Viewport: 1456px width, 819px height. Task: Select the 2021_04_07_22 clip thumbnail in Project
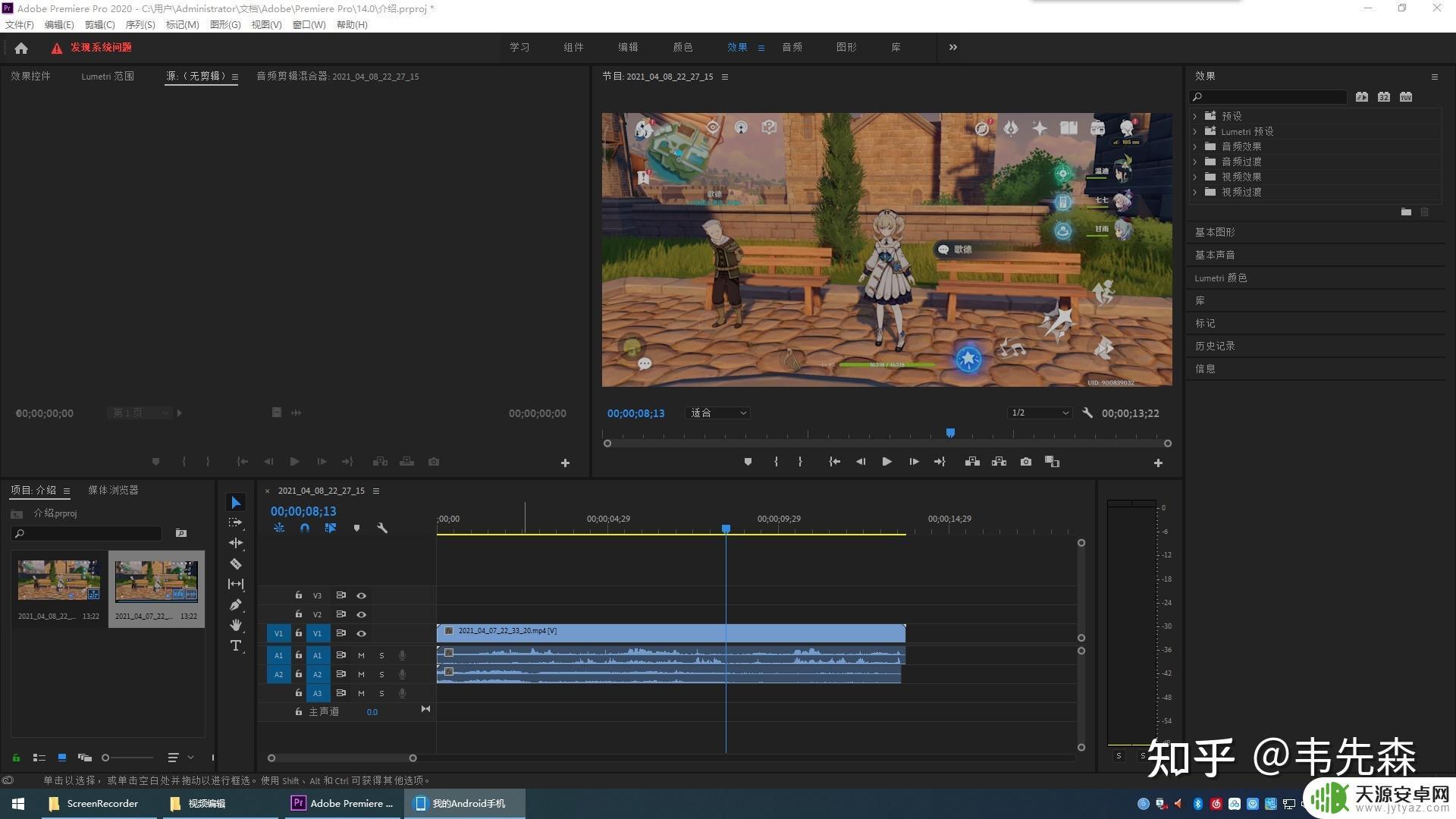pos(156,582)
